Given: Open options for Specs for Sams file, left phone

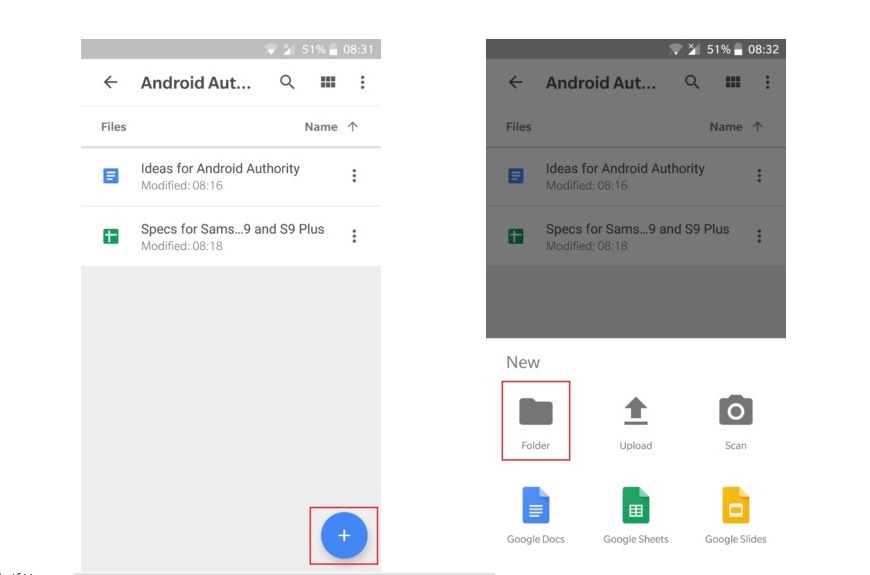Looking at the screenshot, I should pos(354,236).
